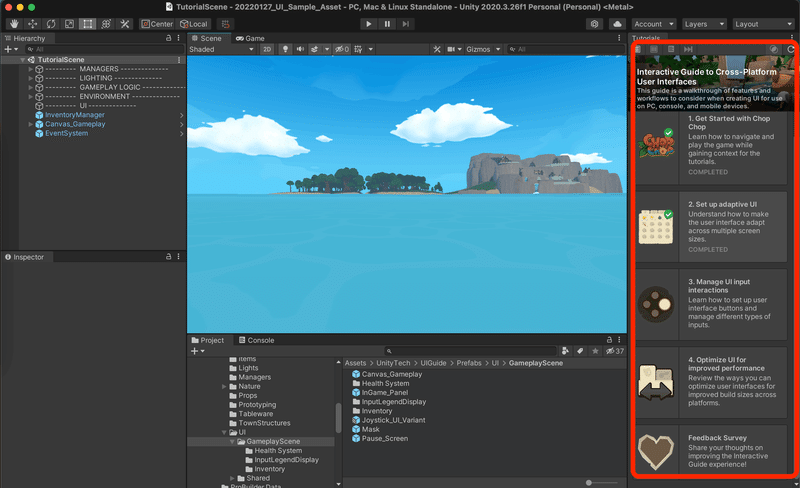Open Canvas_Gameplay prefab arrow
The image size is (800, 488).
point(182,124)
